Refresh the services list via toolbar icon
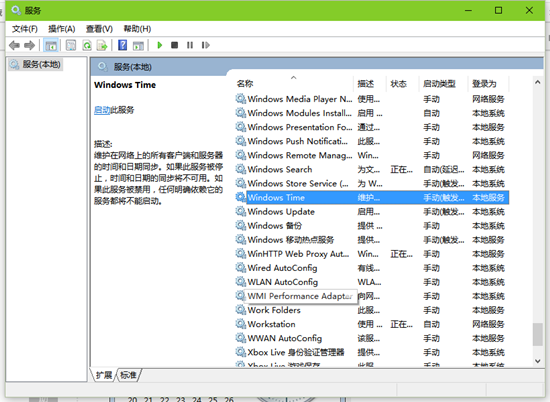The image size is (550, 402). click(x=87, y=45)
